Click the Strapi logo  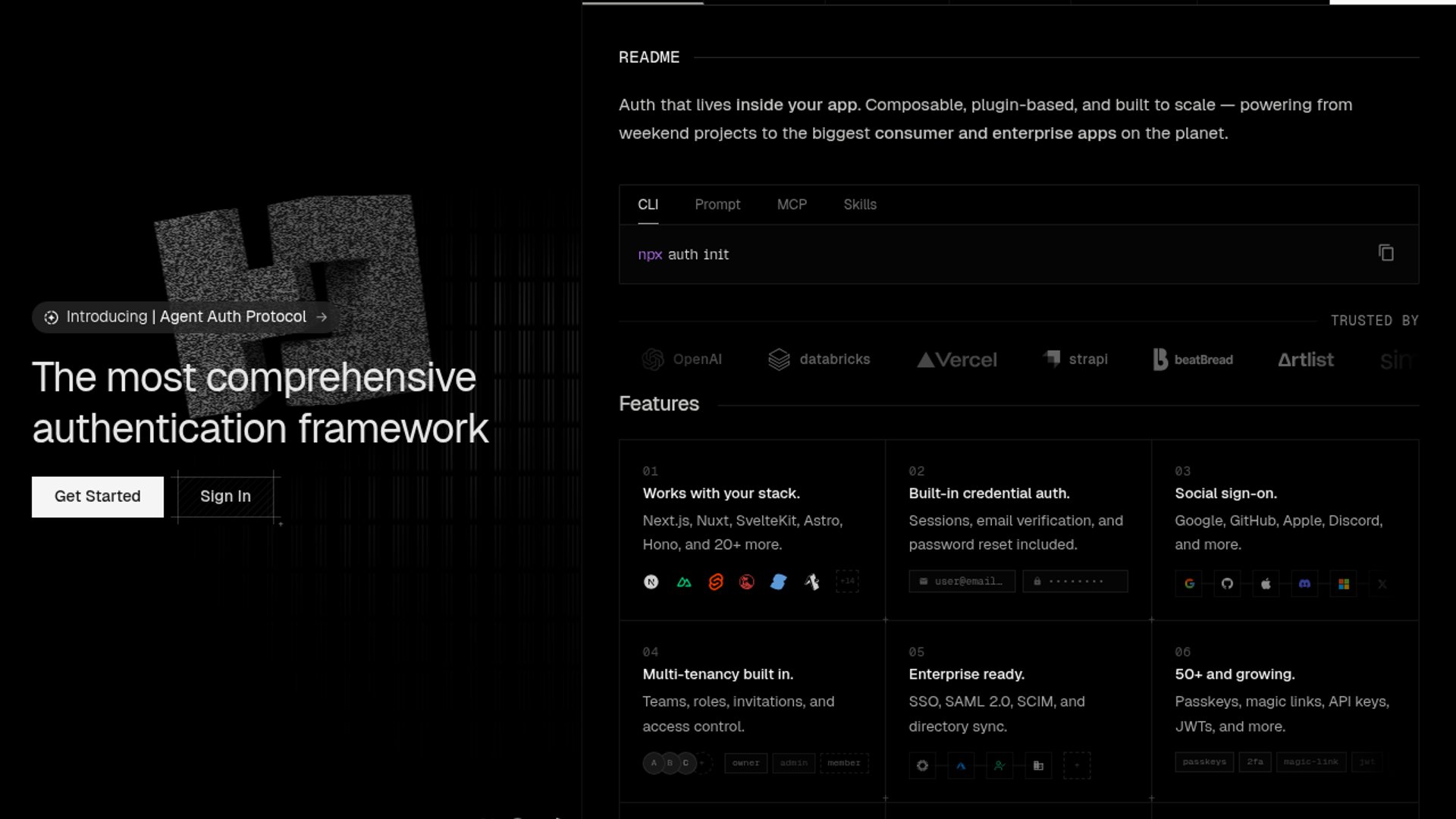click(1075, 359)
